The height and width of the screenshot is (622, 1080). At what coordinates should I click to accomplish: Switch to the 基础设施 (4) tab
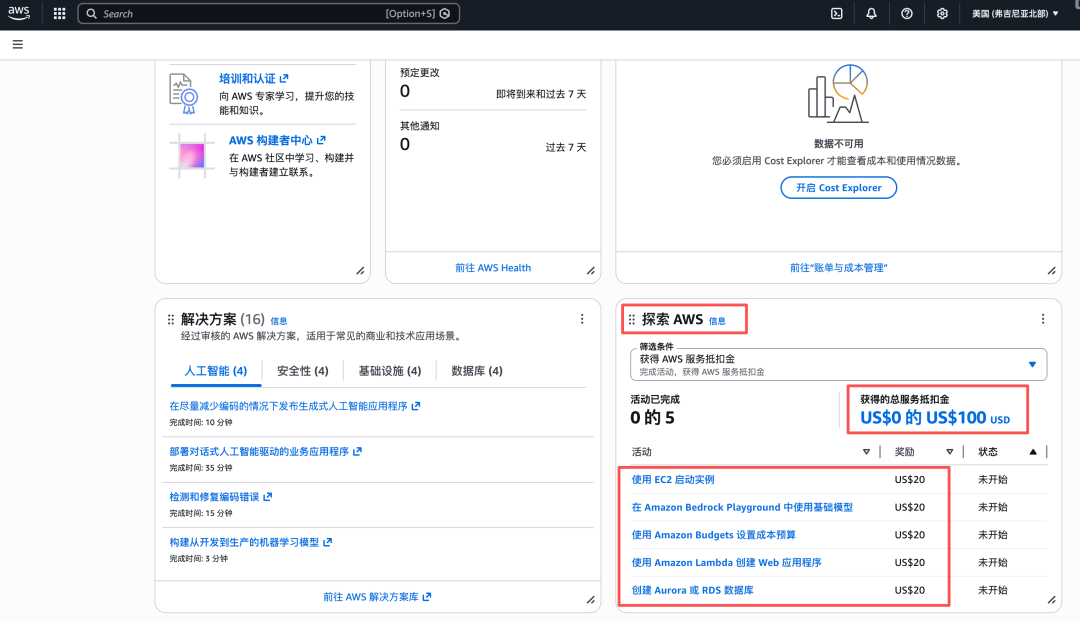(x=390, y=371)
